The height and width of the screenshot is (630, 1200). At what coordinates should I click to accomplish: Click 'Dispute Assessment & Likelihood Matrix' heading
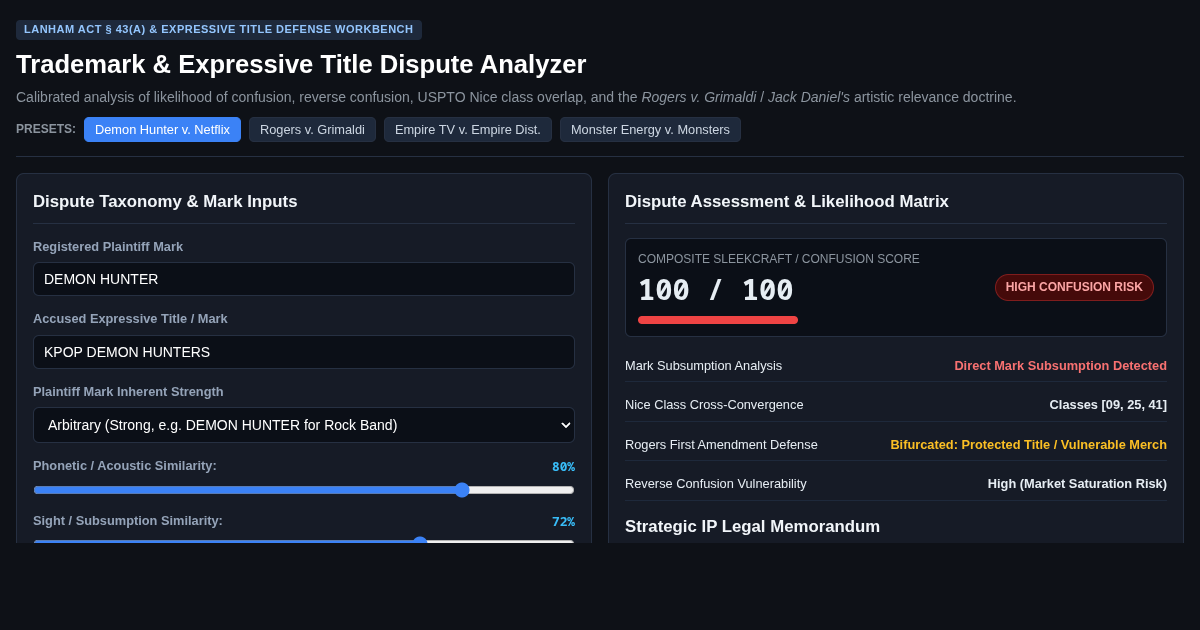787,202
